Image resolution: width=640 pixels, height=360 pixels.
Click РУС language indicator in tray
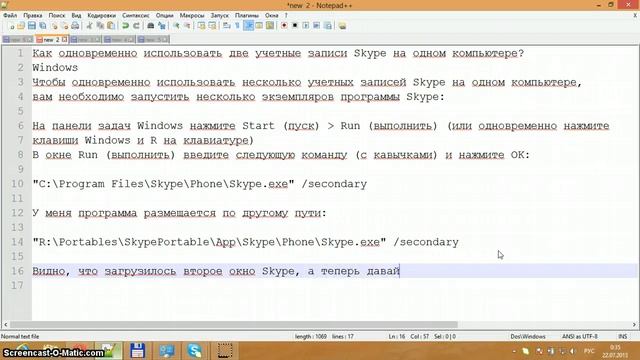[589, 351]
